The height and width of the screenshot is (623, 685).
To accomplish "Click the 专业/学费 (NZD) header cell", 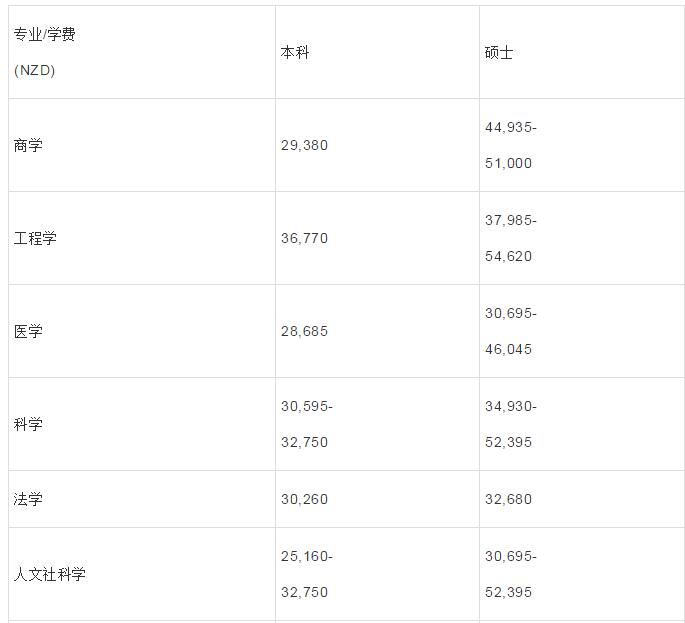I will click(x=44, y=52).
